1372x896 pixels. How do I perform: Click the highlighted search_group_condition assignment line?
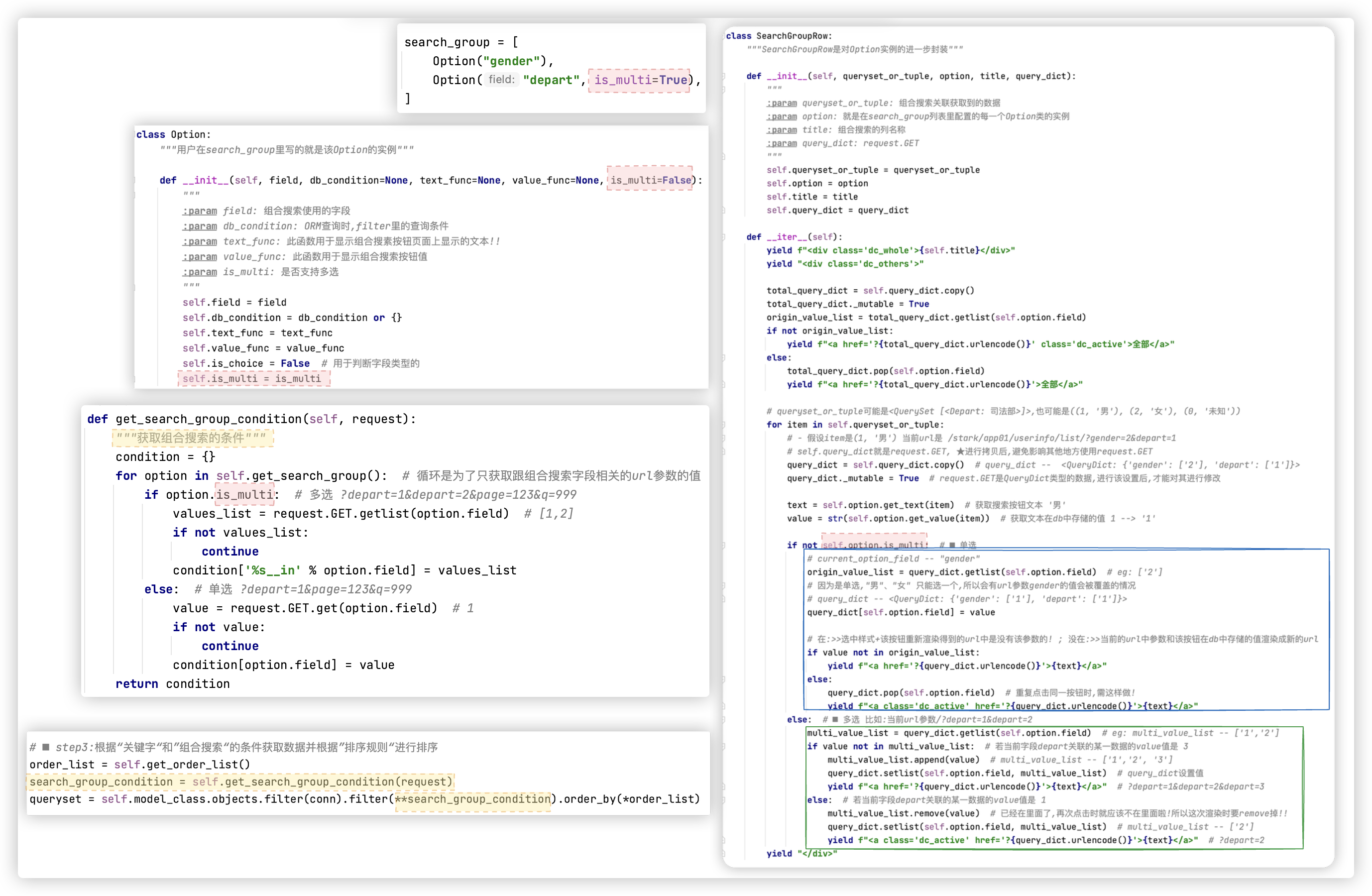pyautogui.click(x=241, y=782)
